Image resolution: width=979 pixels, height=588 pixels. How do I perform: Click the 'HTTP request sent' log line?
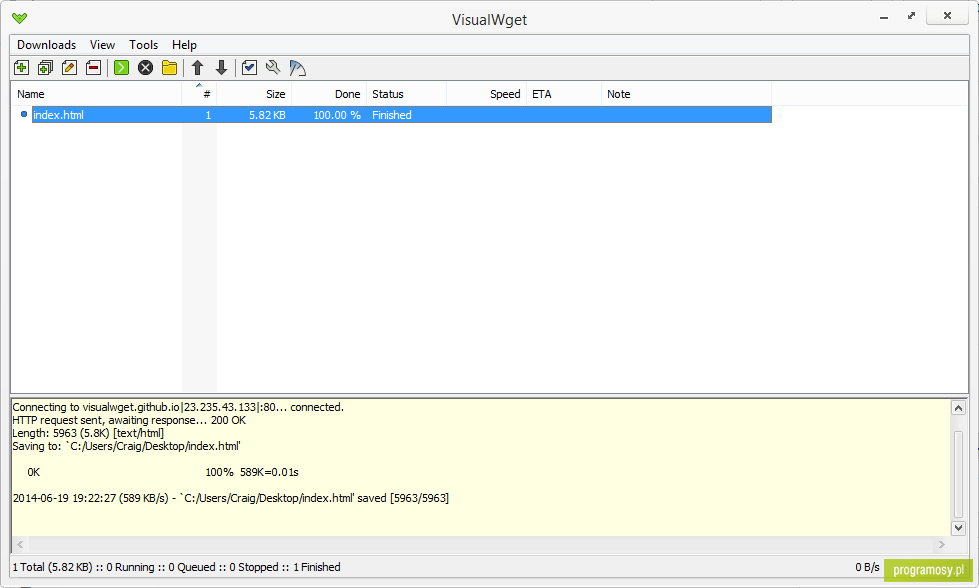129,420
